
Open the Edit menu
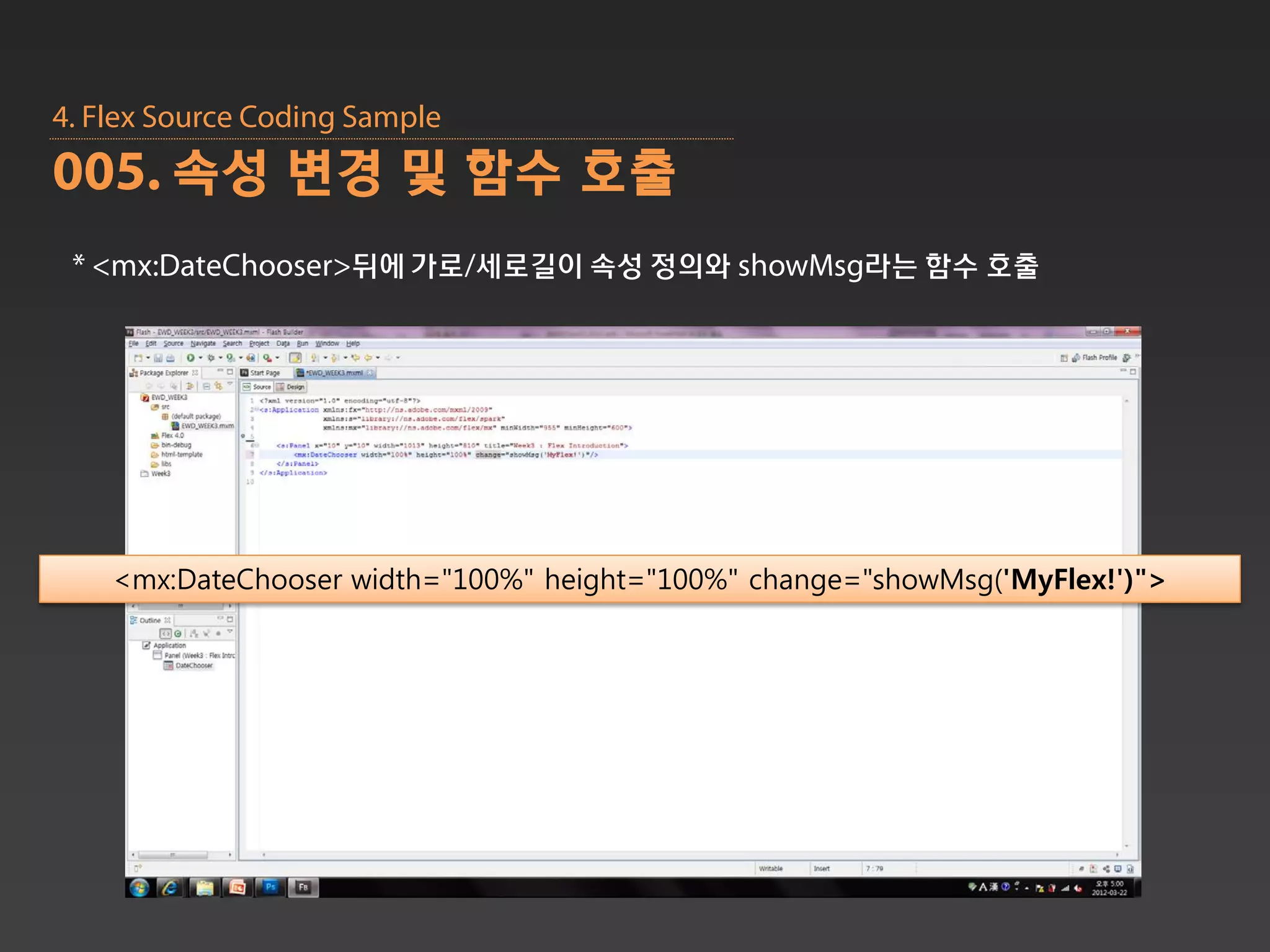pyautogui.click(x=151, y=343)
